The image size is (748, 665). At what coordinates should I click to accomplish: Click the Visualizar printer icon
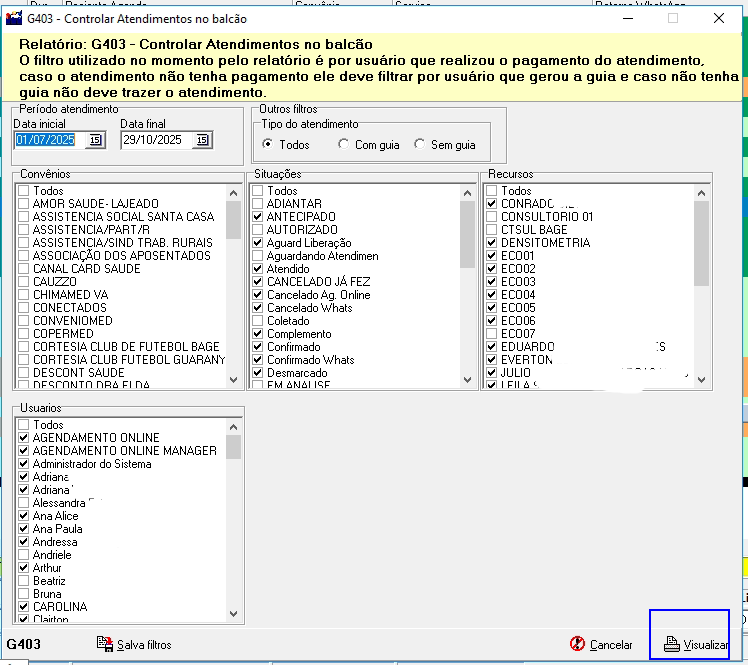tap(673, 645)
